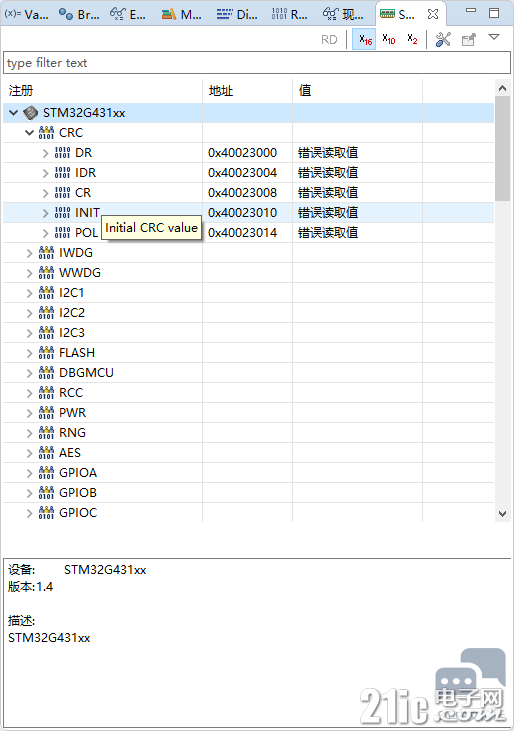Click the type filter text field
The image size is (514, 731).
tap(257, 63)
